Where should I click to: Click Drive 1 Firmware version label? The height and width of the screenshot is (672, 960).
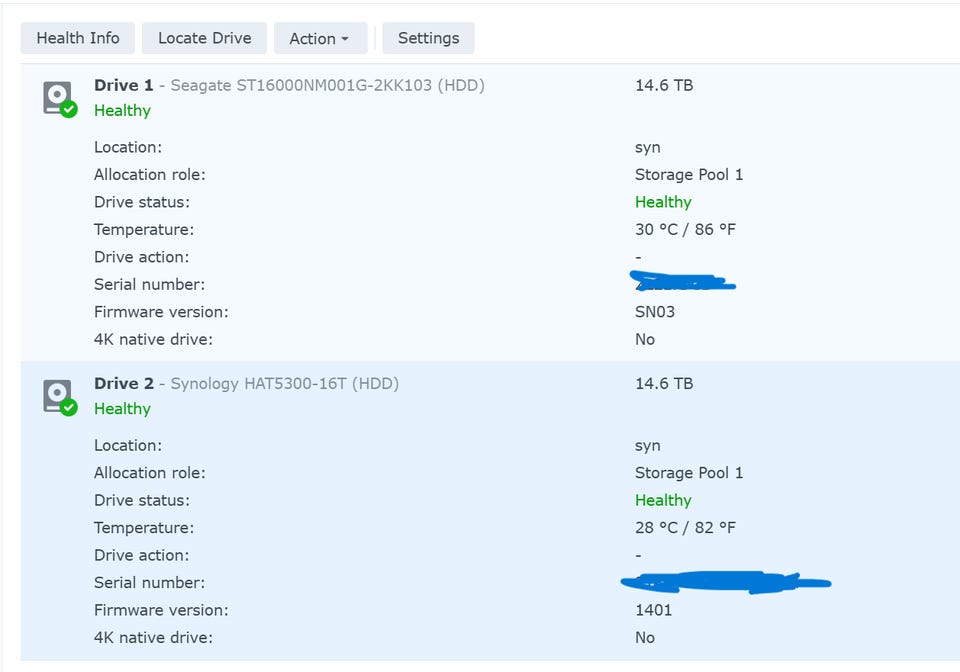161,312
